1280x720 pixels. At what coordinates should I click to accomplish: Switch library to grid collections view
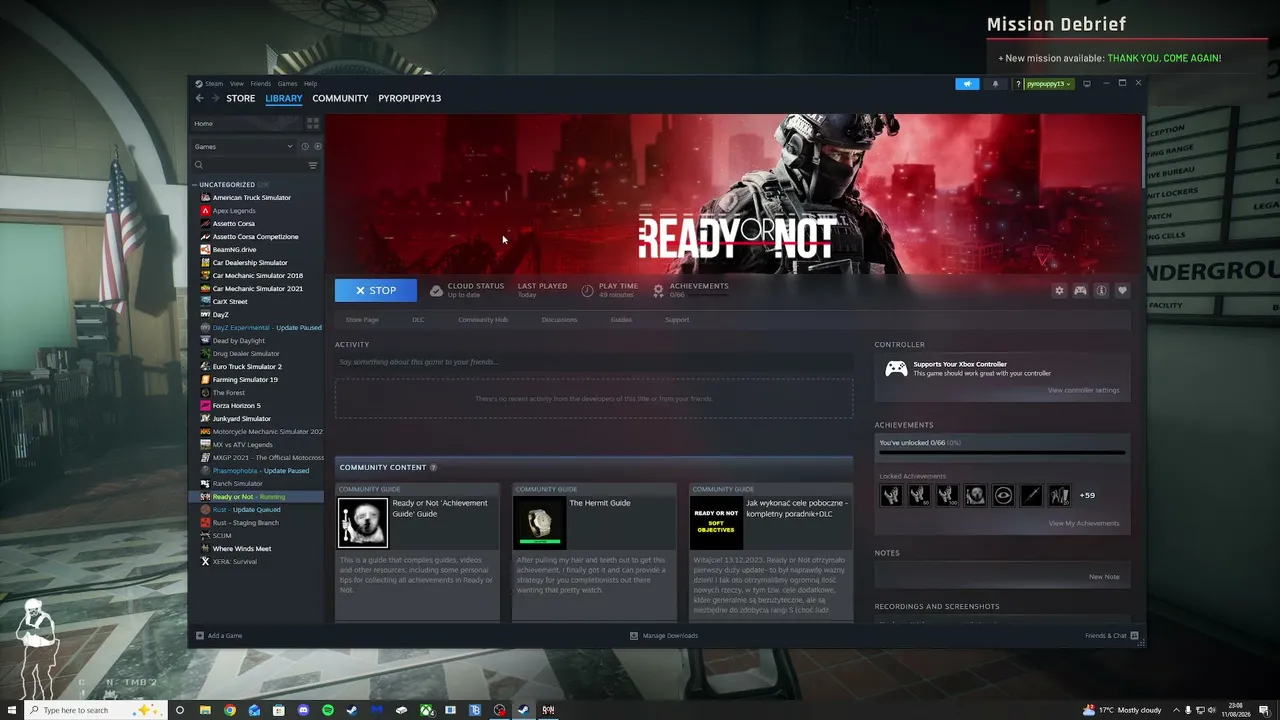coord(313,123)
